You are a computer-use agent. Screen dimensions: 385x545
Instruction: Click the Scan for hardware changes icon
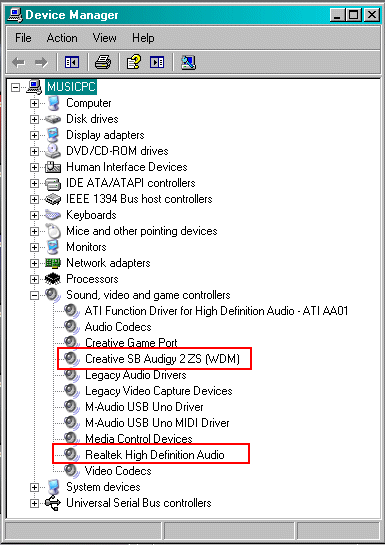pyautogui.click(x=188, y=63)
